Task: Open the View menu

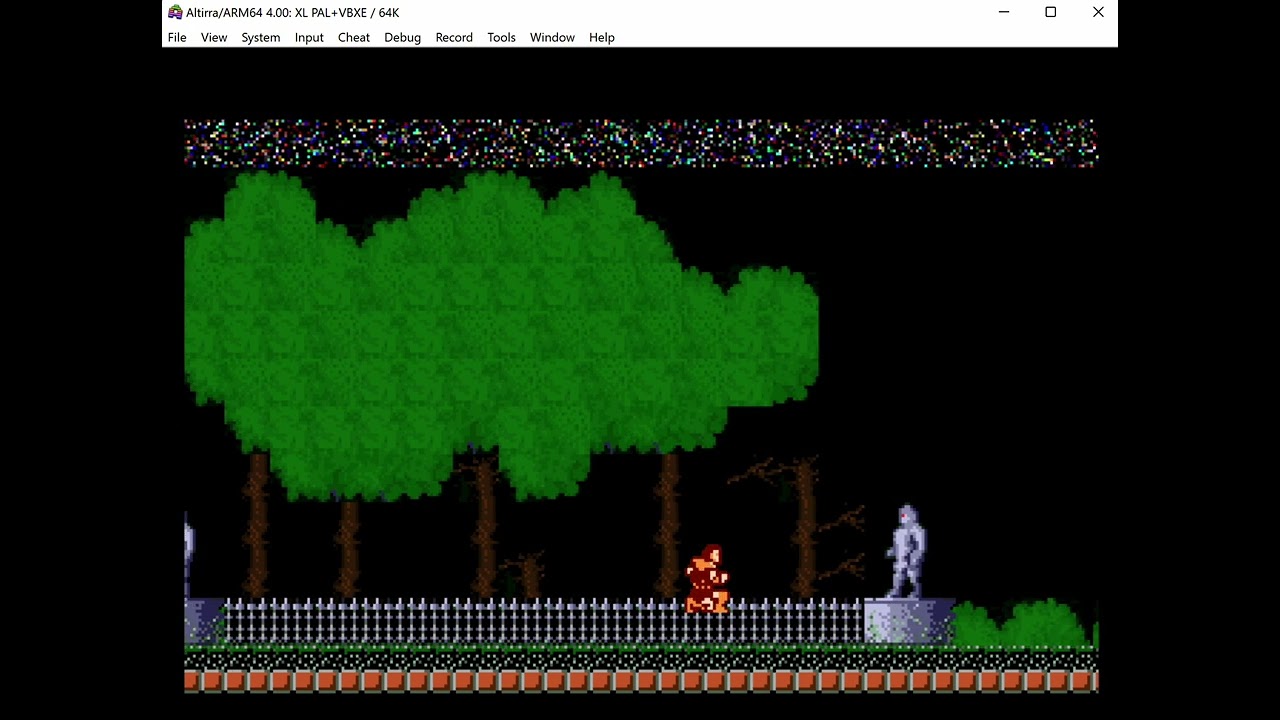Action: pyautogui.click(x=214, y=37)
